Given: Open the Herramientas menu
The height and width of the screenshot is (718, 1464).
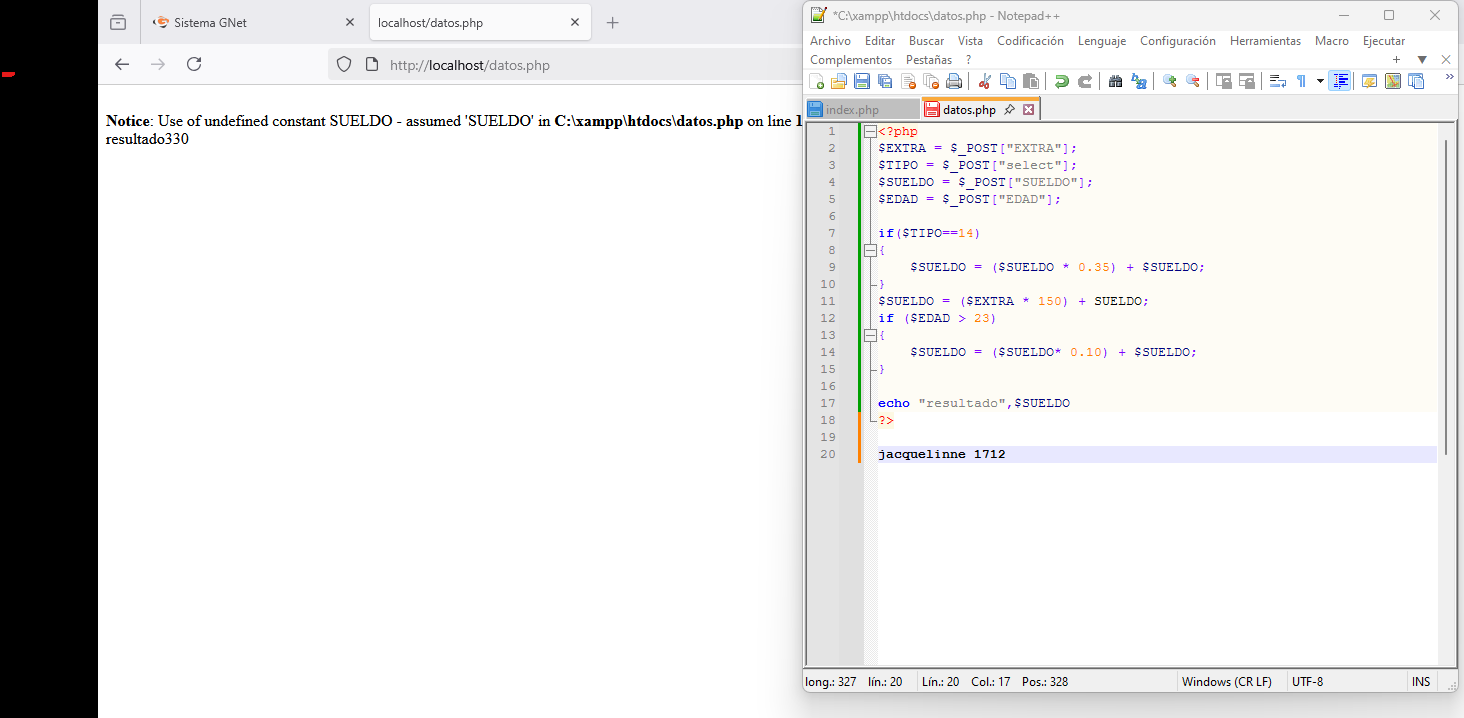Looking at the screenshot, I should click(x=1266, y=41).
